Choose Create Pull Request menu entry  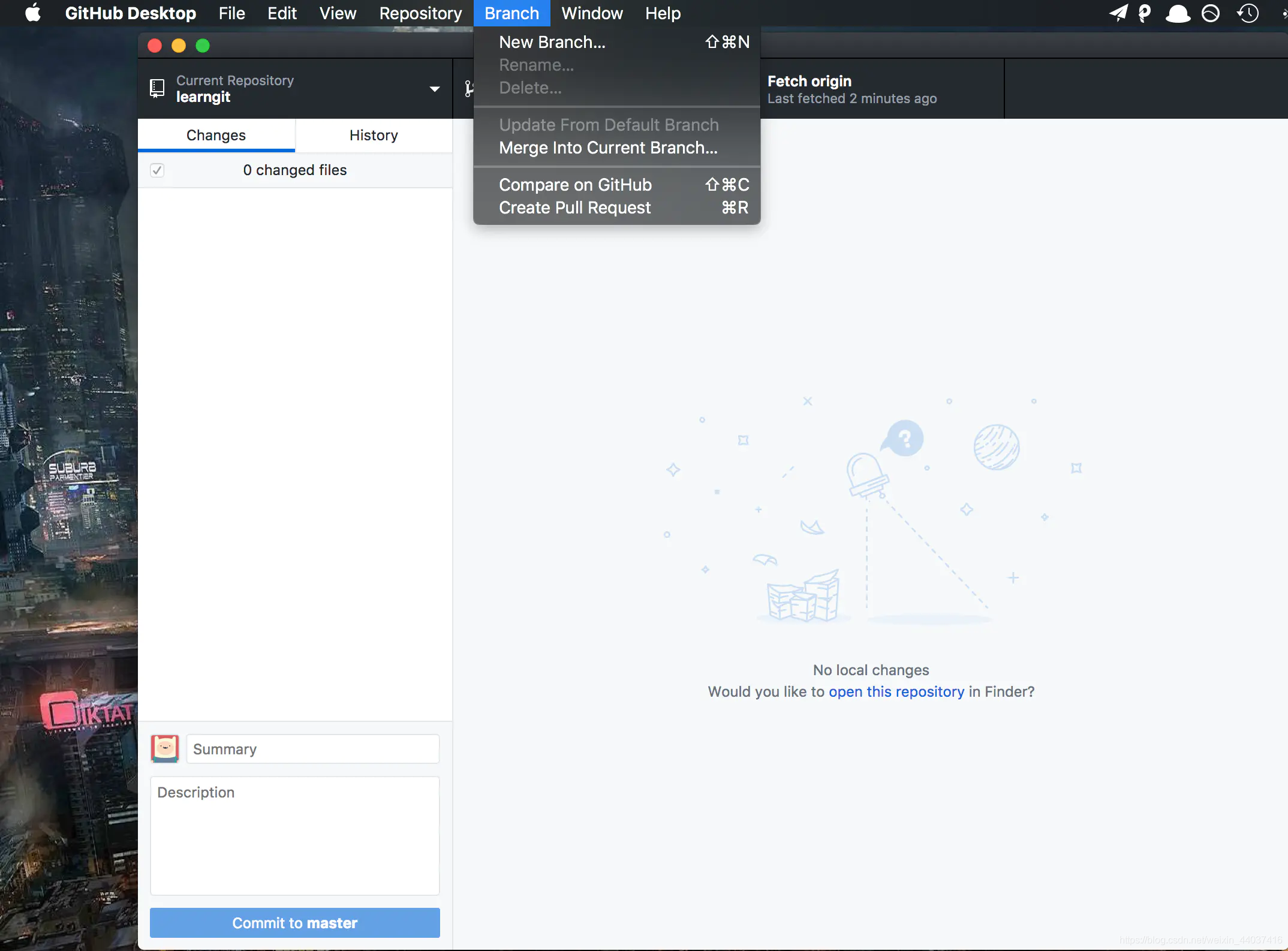(574, 207)
